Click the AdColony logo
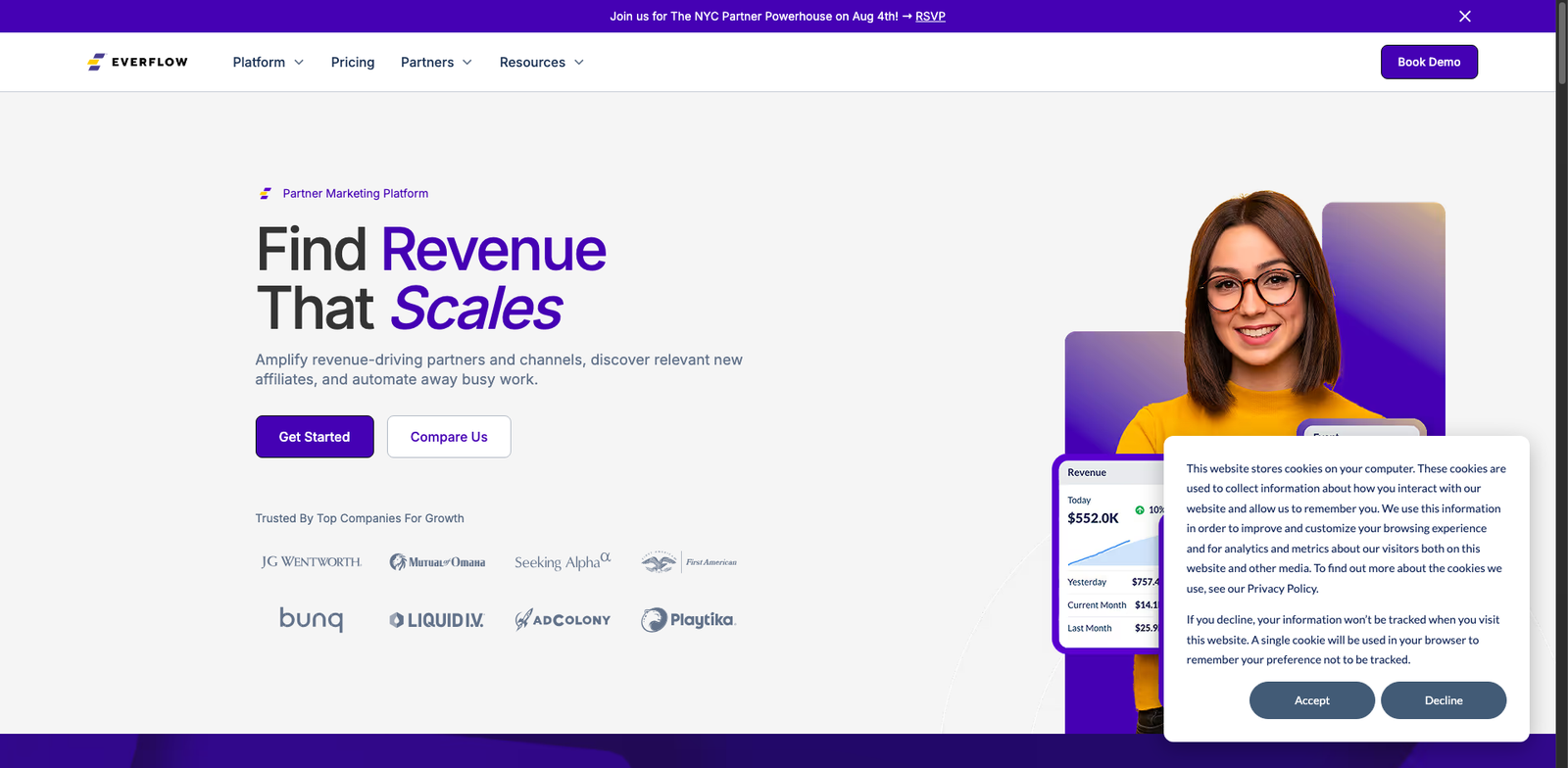Image resolution: width=1568 pixels, height=768 pixels. 563,619
